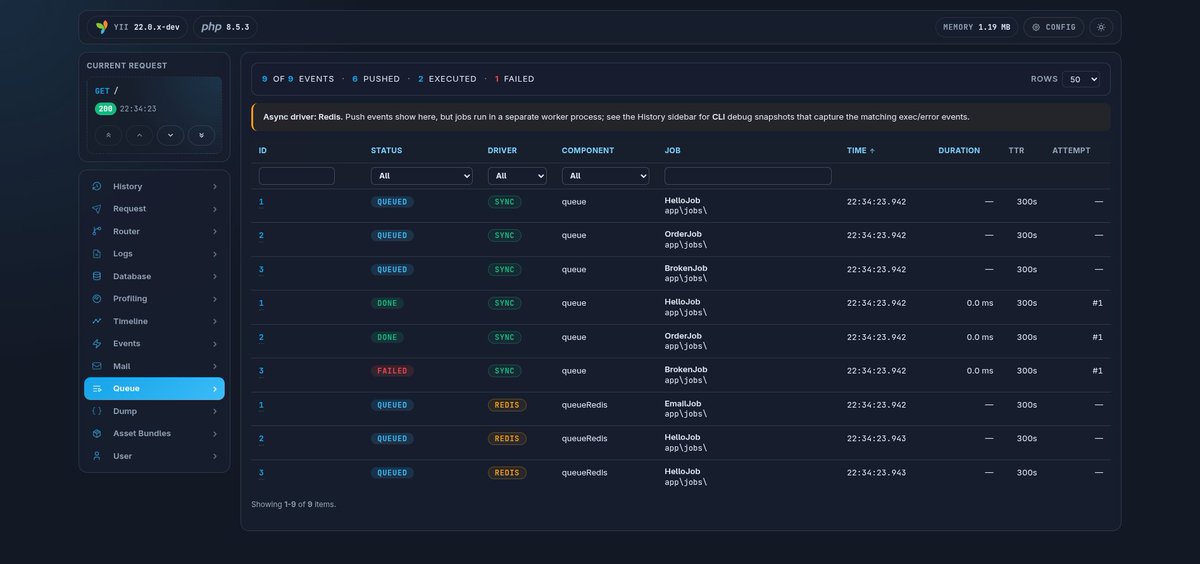
Task: Click 0.0 ms duration in DONE OrderJob row
Action: pos(980,337)
